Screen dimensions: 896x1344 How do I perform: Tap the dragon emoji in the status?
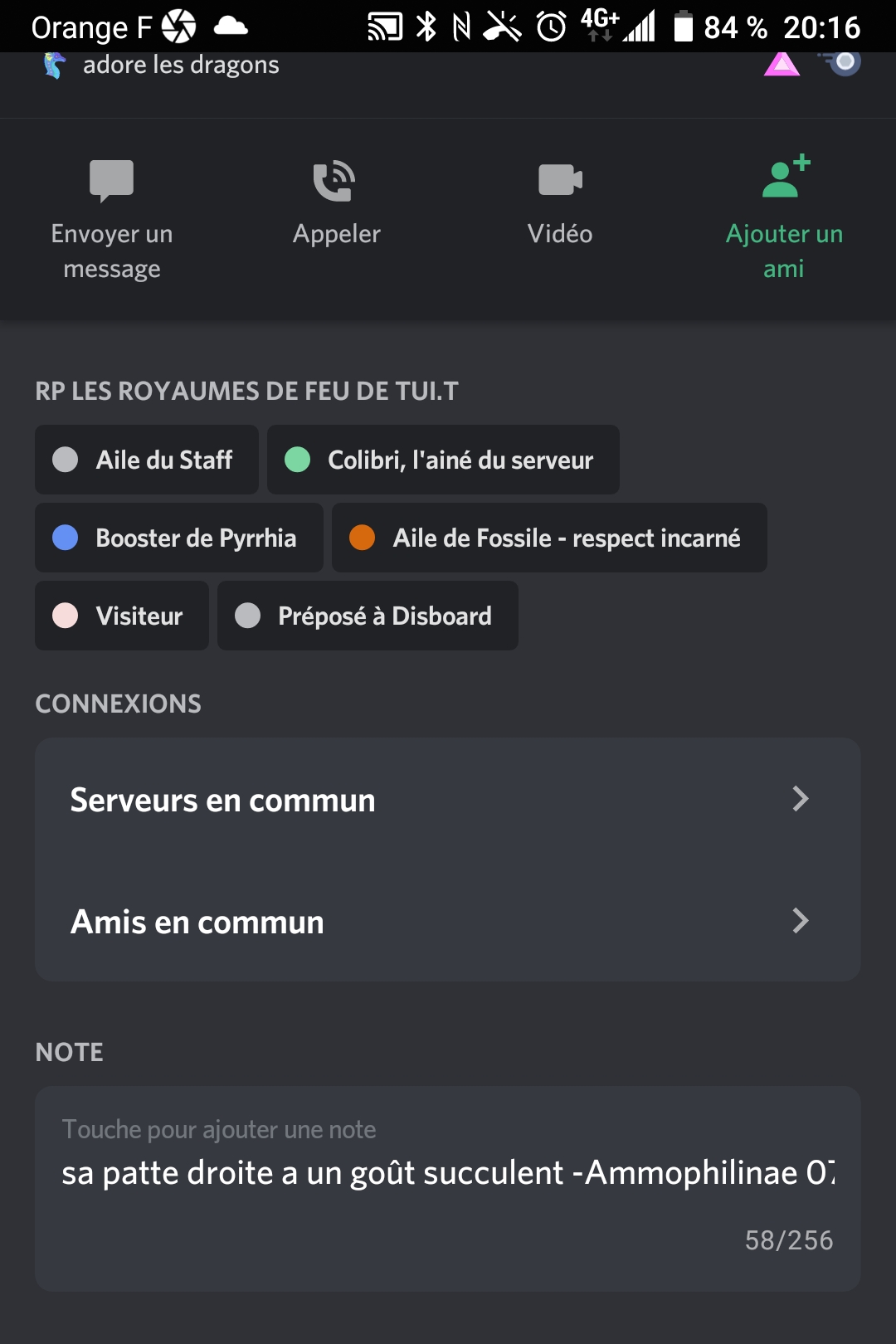click(x=55, y=66)
